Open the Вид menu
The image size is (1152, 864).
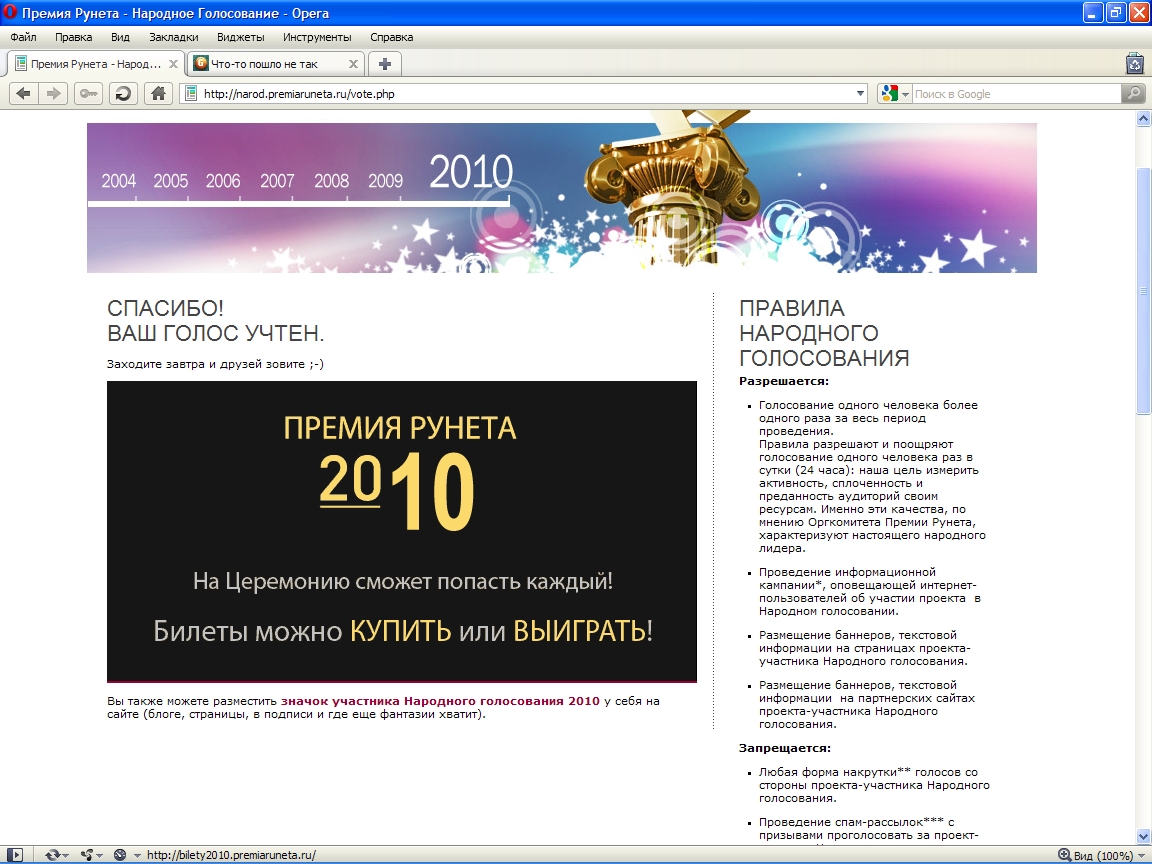120,37
